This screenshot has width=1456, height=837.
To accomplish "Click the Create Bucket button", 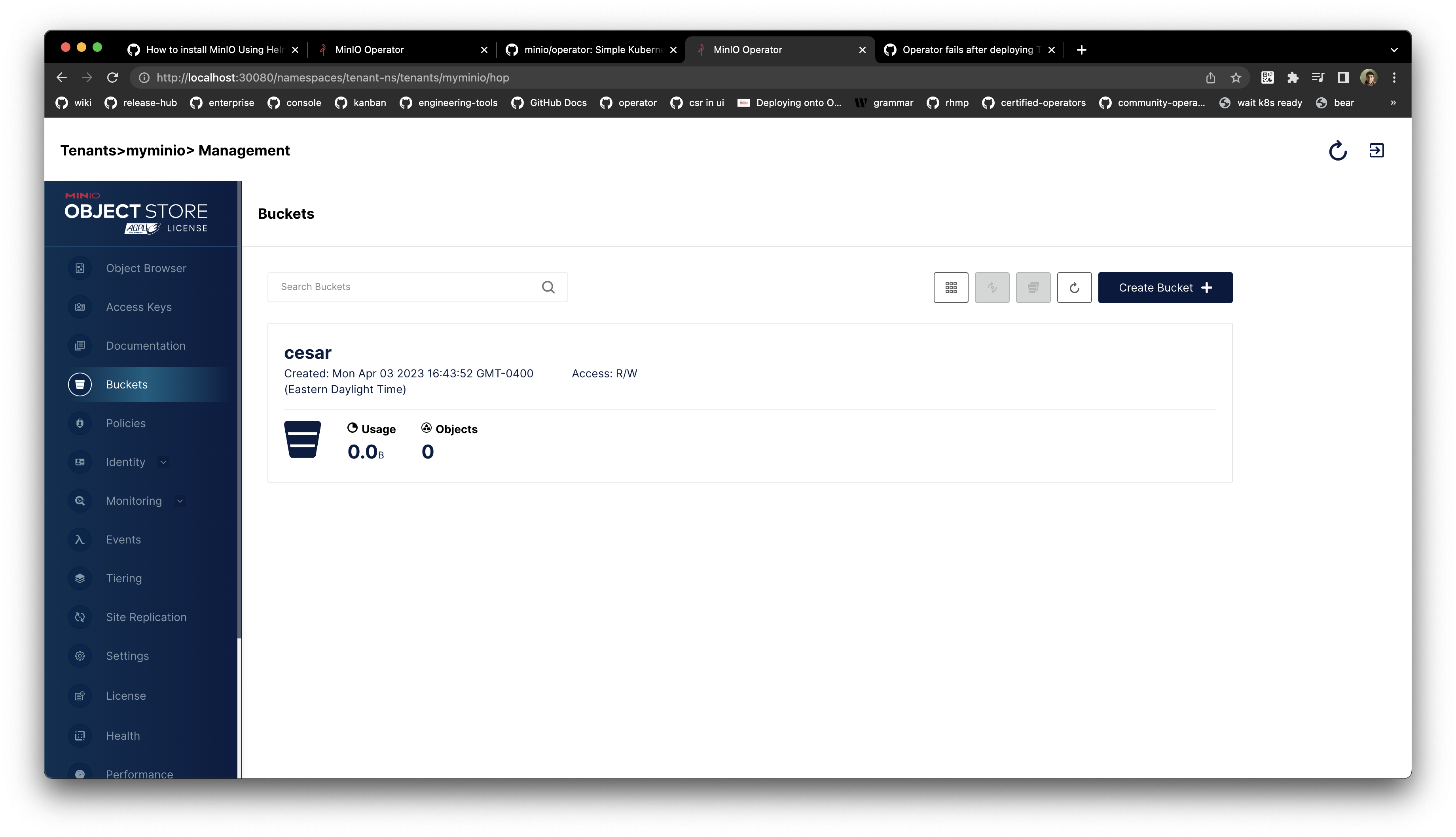I will [x=1165, y=288].
